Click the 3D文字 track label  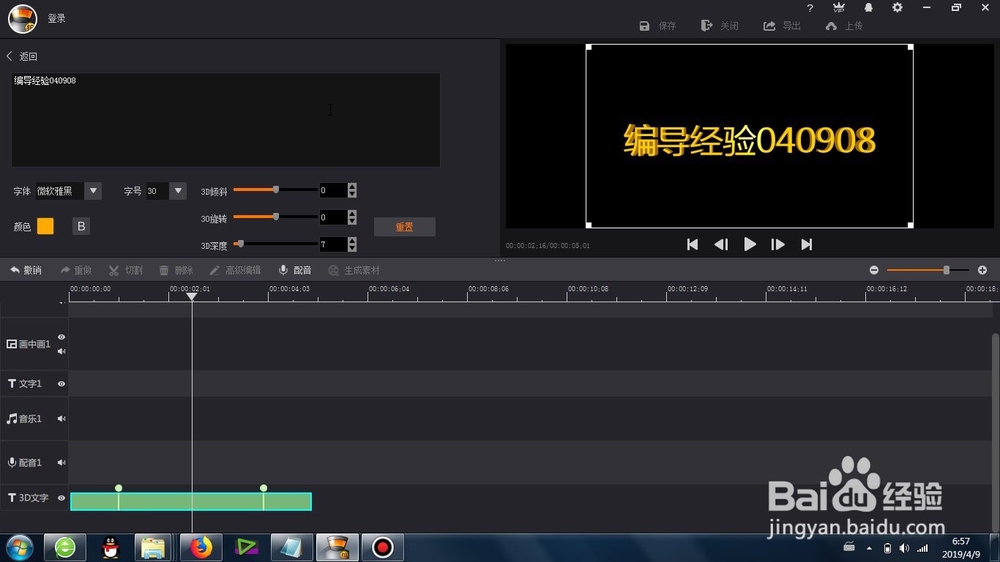click(28, 498)
